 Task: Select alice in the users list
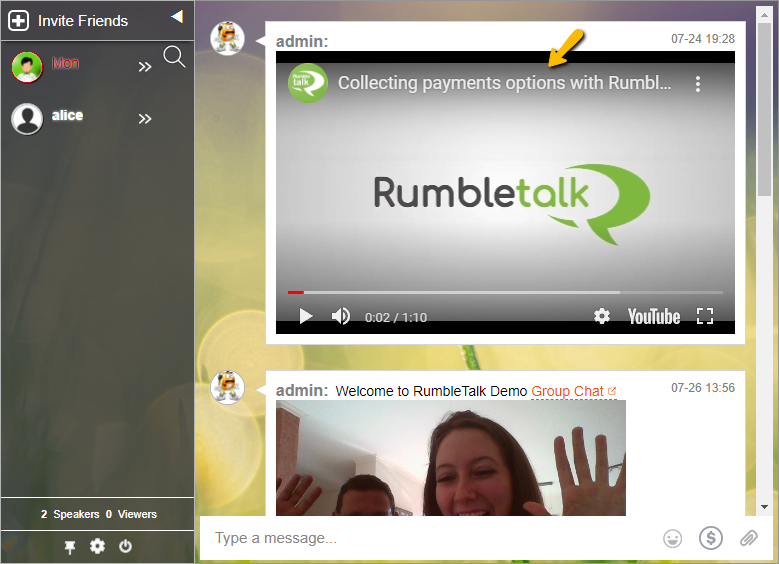pos(67,116)
